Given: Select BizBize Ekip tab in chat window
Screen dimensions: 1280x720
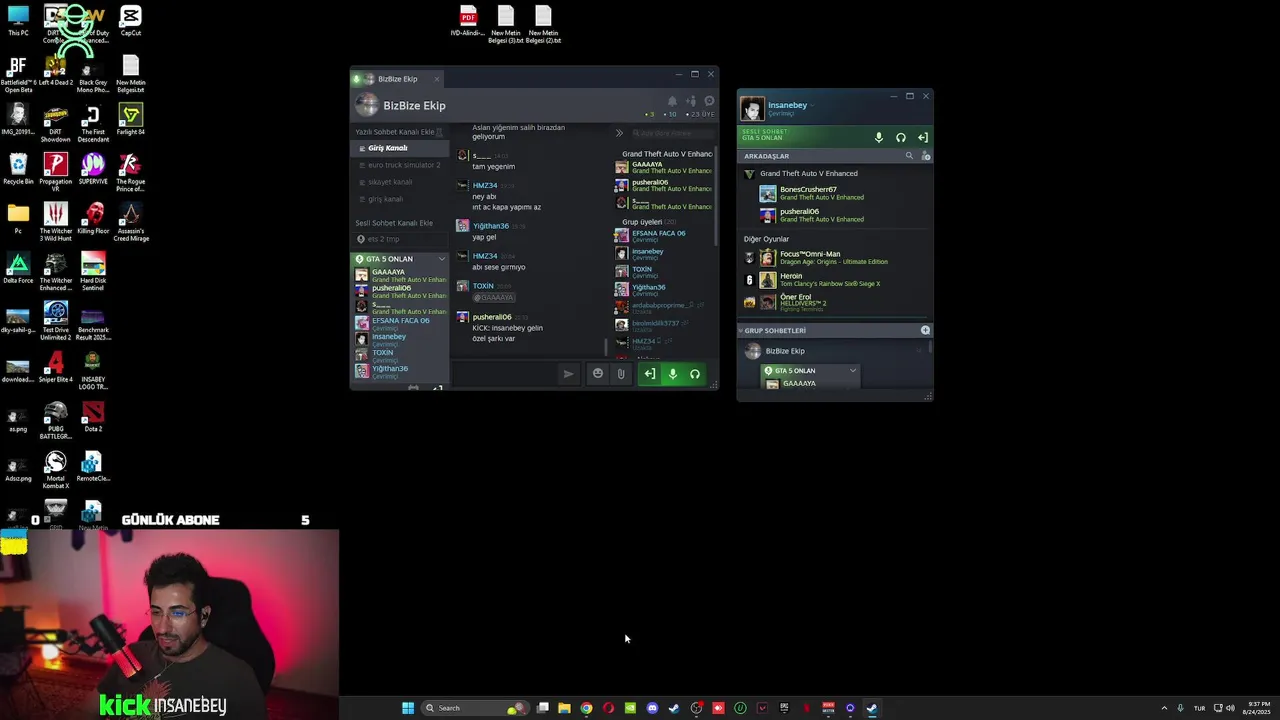Looking at the screenshot, I should (397, 79).
